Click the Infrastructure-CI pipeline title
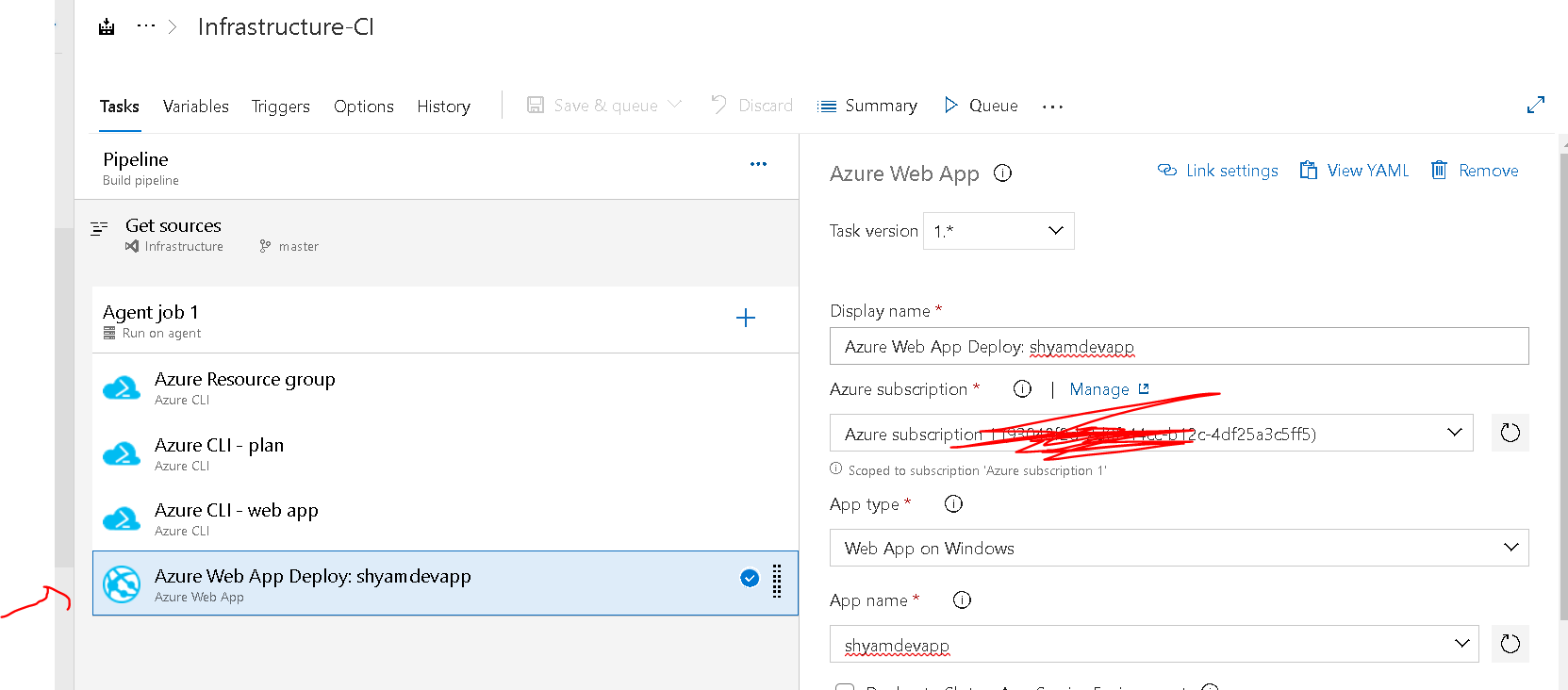 [x=286, y=26]
